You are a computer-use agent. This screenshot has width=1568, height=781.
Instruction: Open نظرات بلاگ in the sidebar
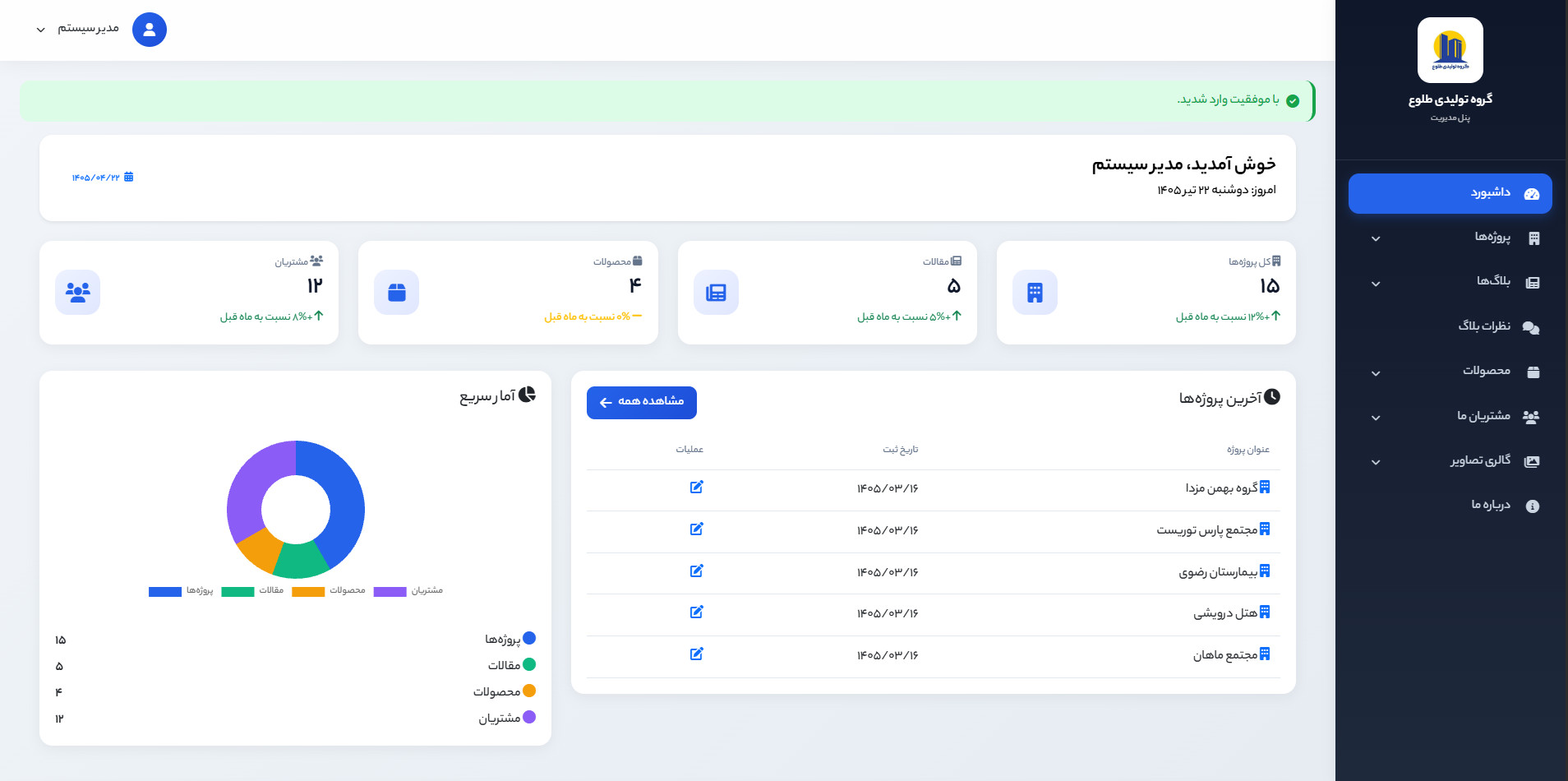pos(1450,327)
